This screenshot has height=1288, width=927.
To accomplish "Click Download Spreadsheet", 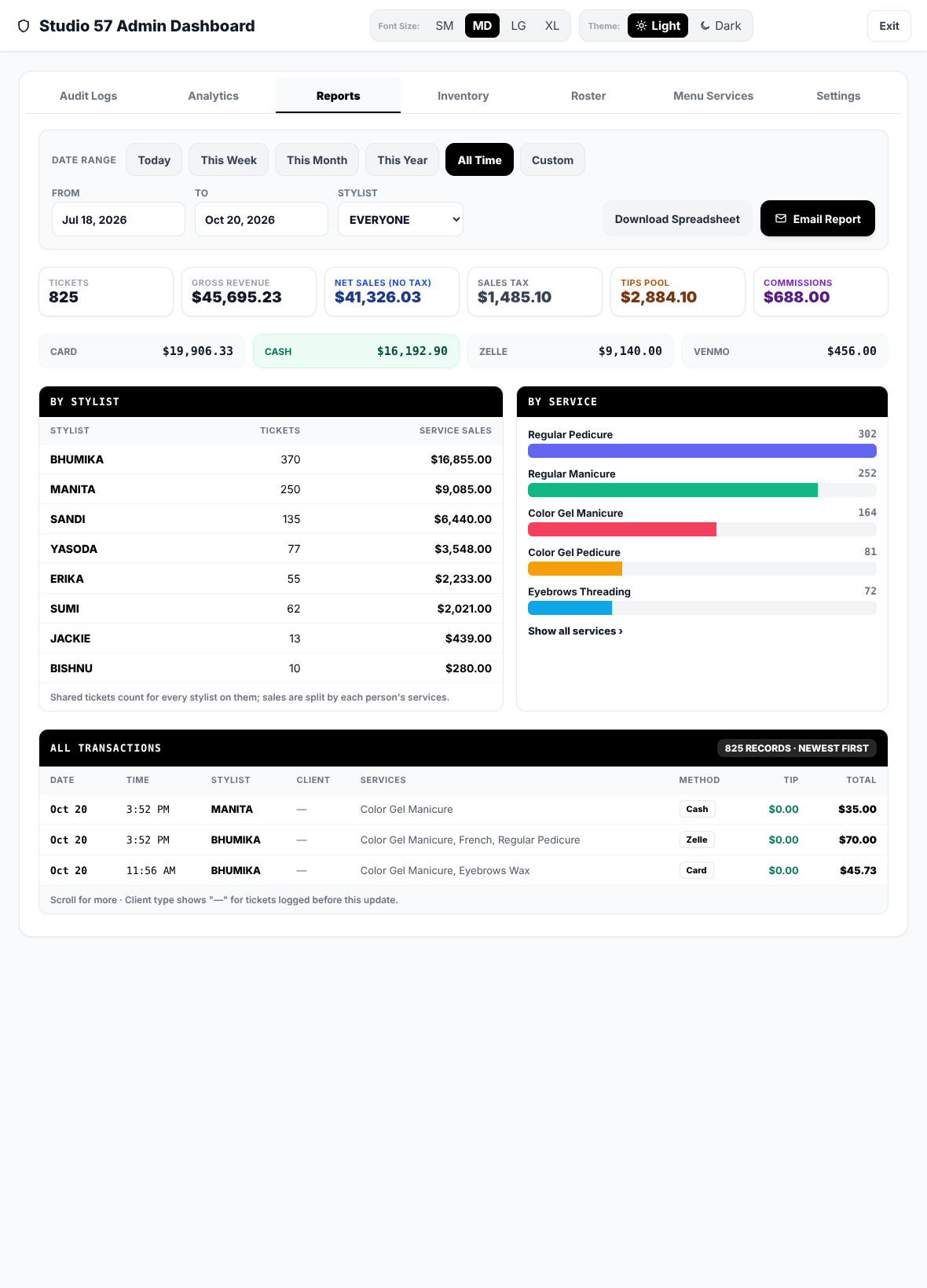I will tap(677, 218).
